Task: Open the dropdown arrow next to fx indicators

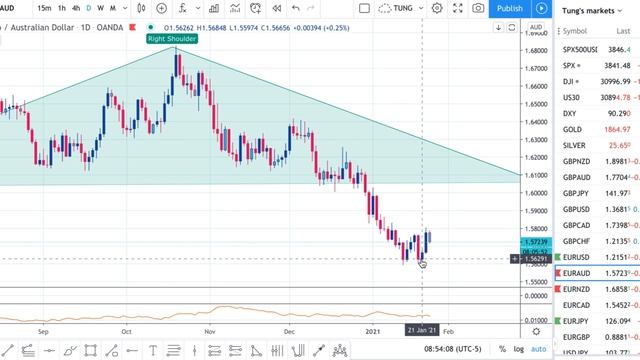Action: (198, 8)
